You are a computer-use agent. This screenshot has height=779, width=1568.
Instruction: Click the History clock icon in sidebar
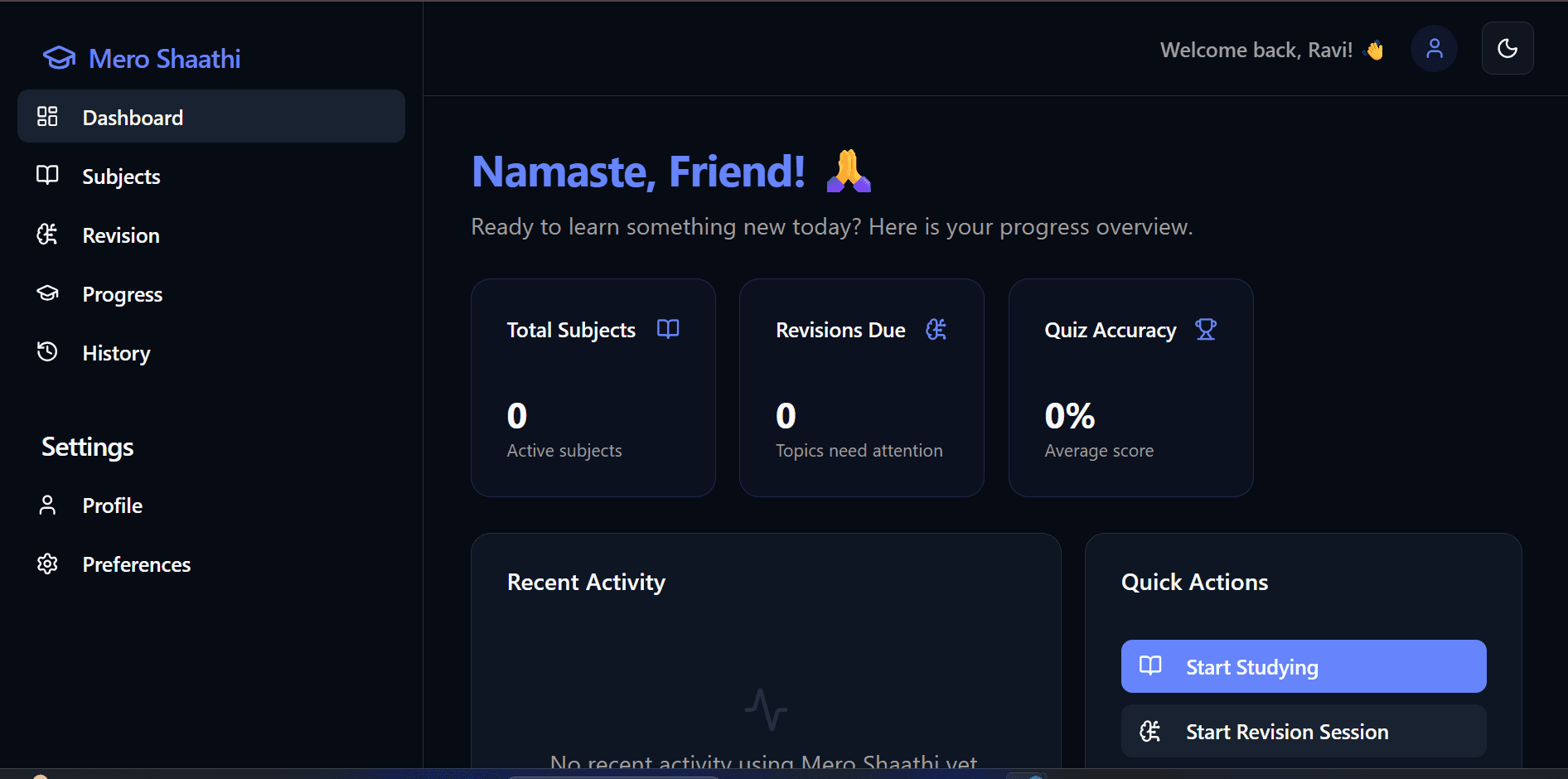[47, 351]
